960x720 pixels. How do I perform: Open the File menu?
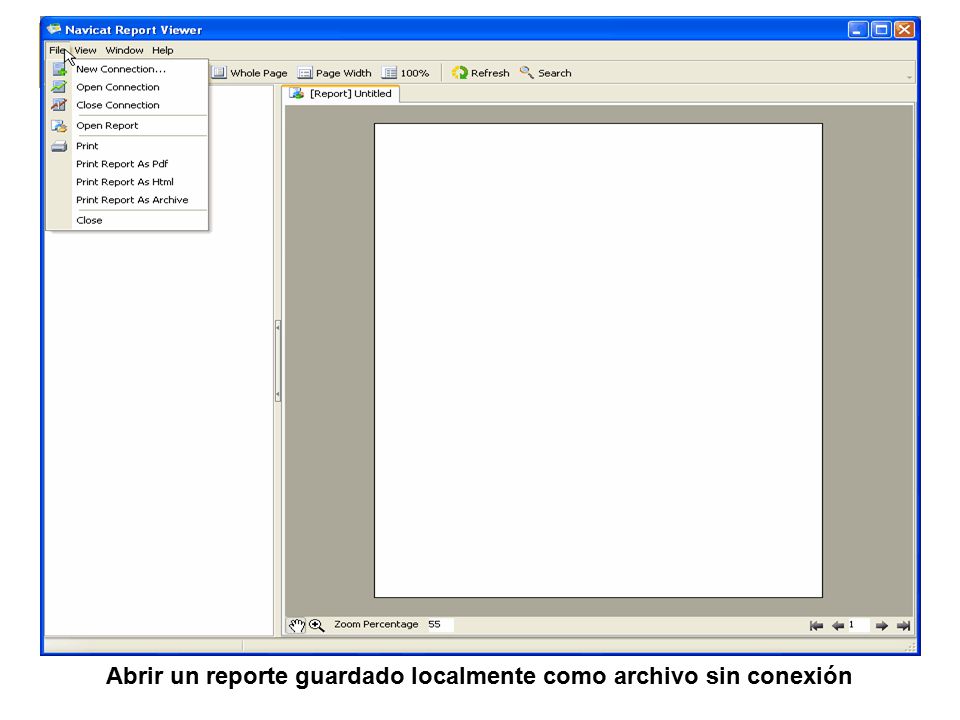point(57,50)
